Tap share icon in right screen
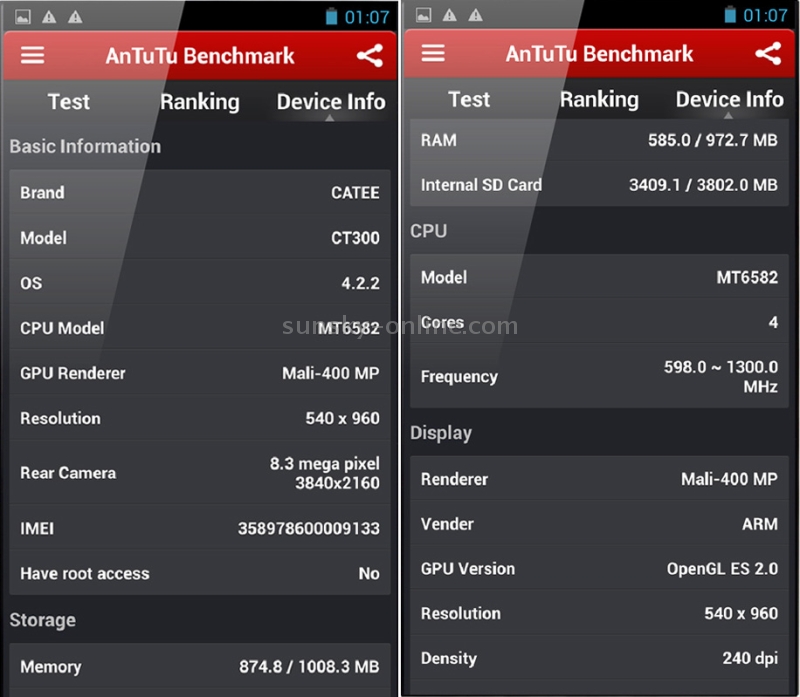 point(768,54)
